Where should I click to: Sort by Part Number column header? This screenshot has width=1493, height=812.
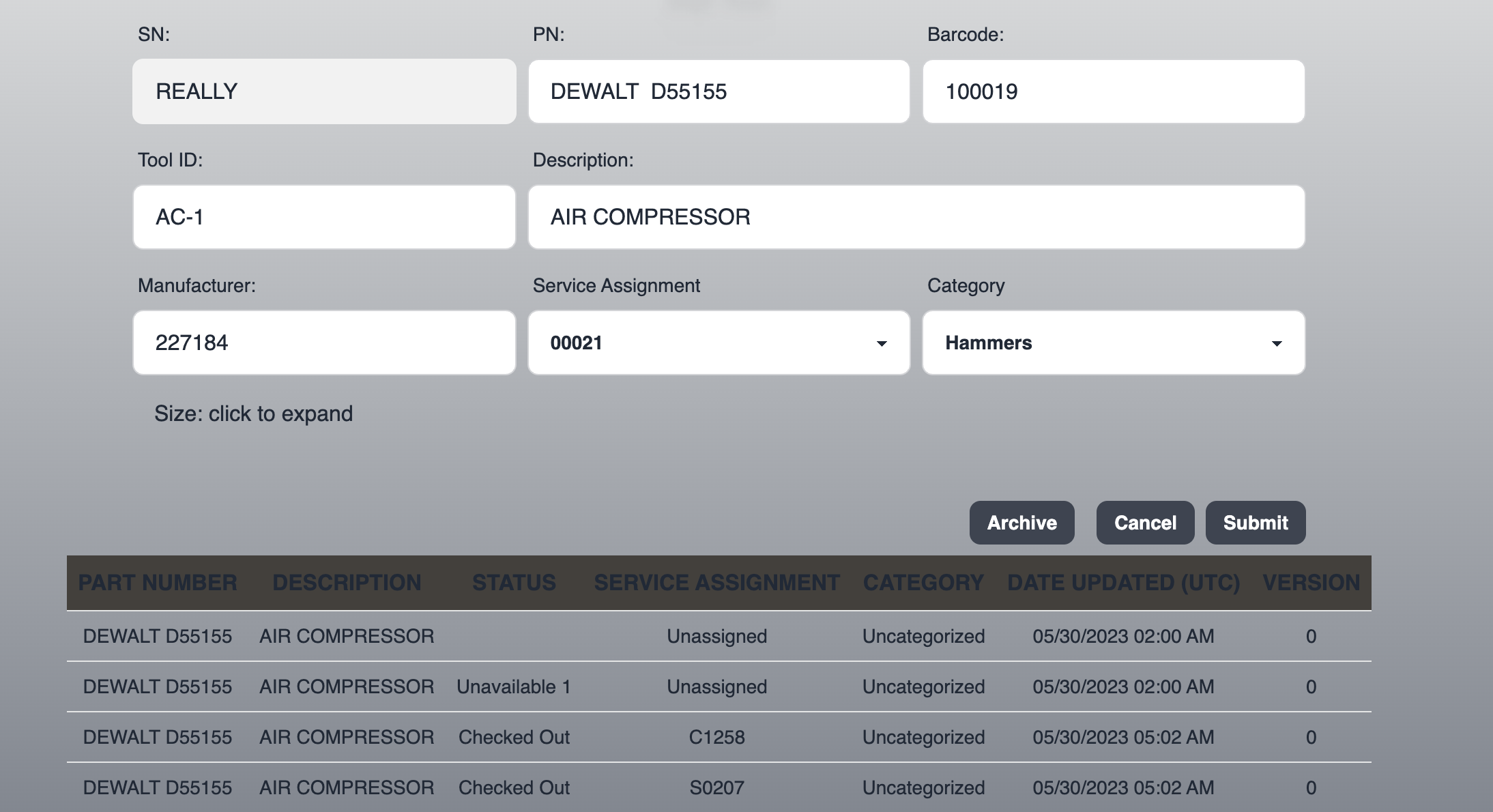point(158,583)
